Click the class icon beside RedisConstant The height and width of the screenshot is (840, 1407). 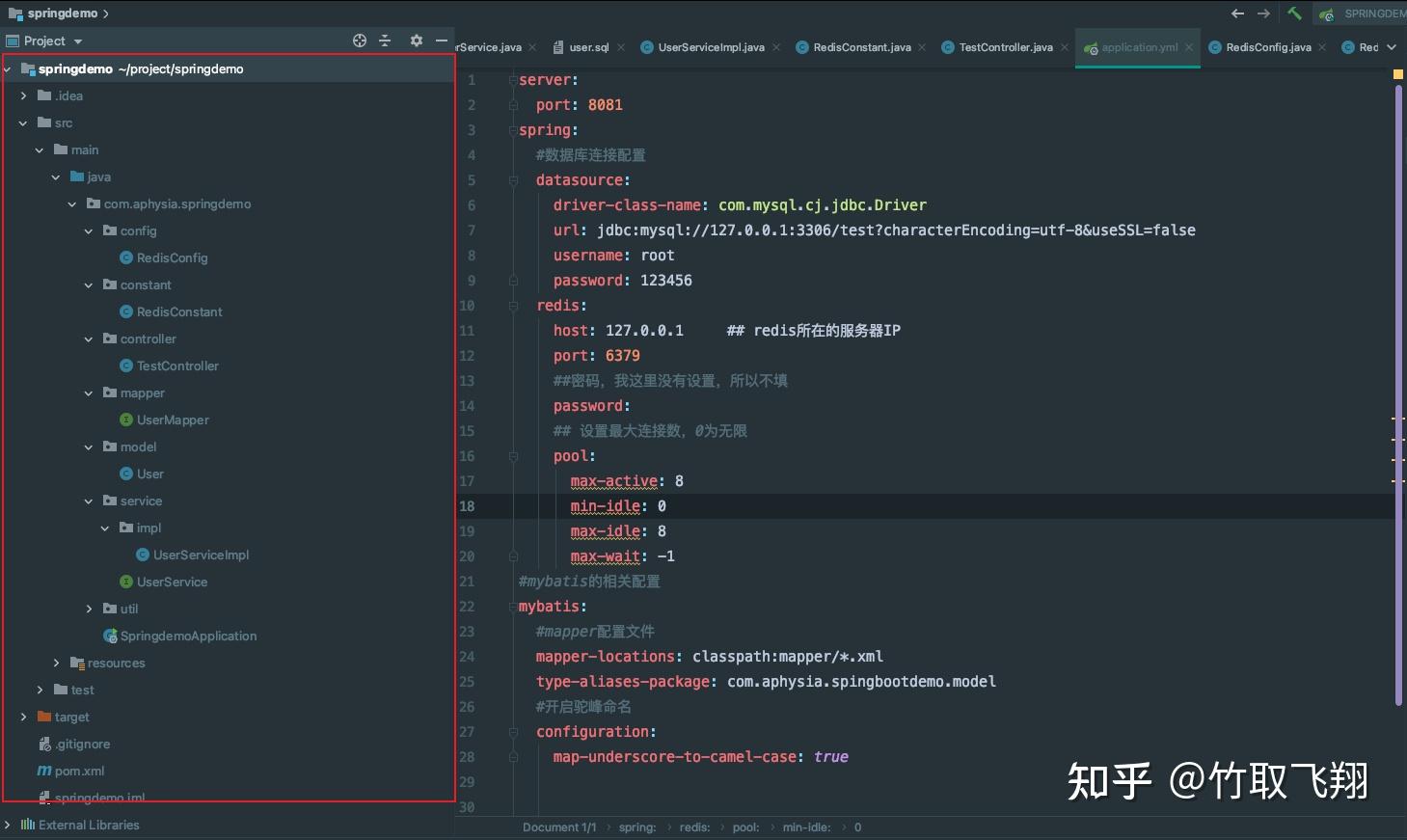point(125,312)
